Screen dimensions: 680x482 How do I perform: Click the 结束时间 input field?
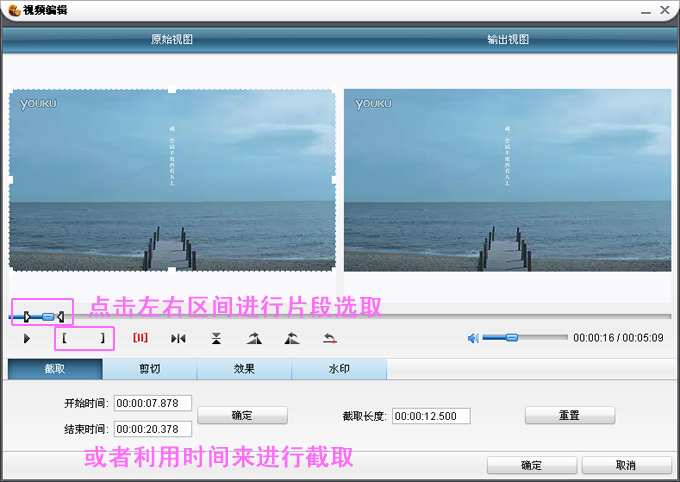point(153,429)
